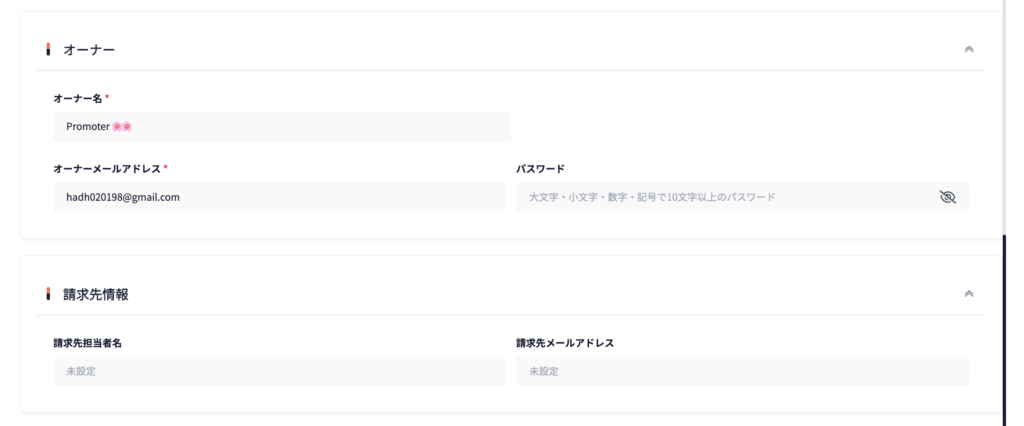Click the オーナー名 input containing Promoter
Viewport: 1024px width, 426px height.
pos(281,127)
